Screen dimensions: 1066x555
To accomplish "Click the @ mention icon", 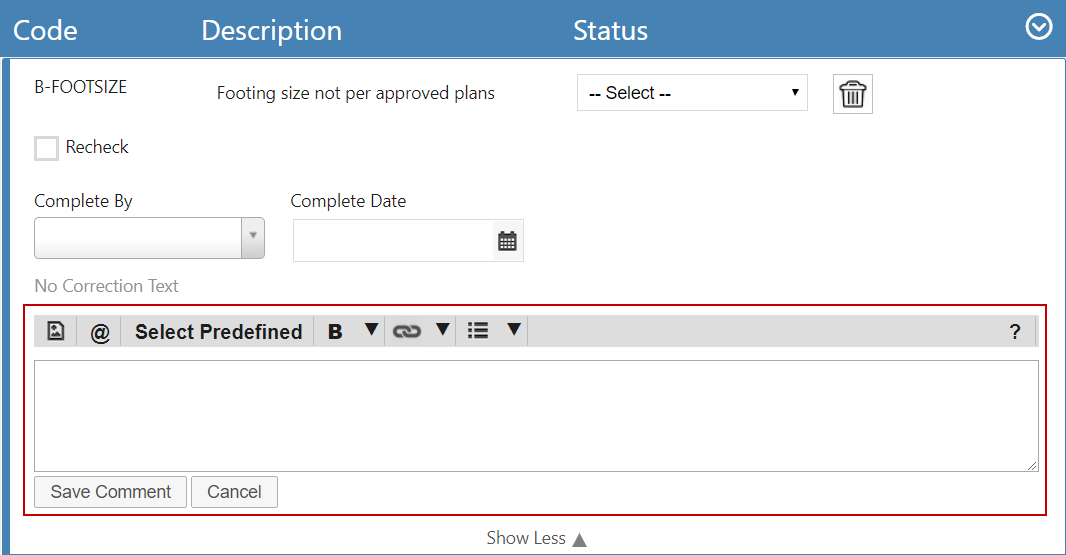I will 100,332.
